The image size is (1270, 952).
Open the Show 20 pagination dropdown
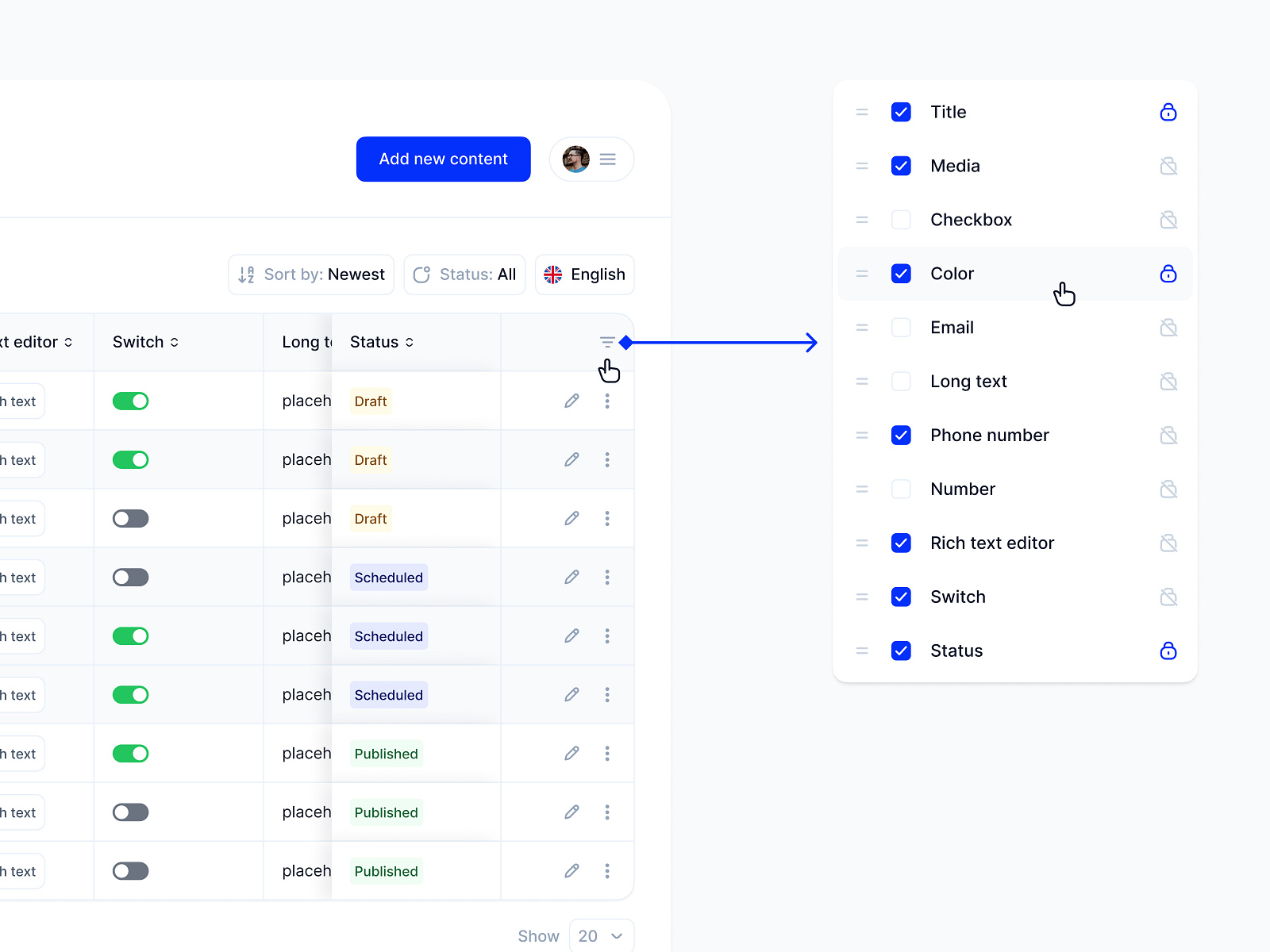click(601, 935)
